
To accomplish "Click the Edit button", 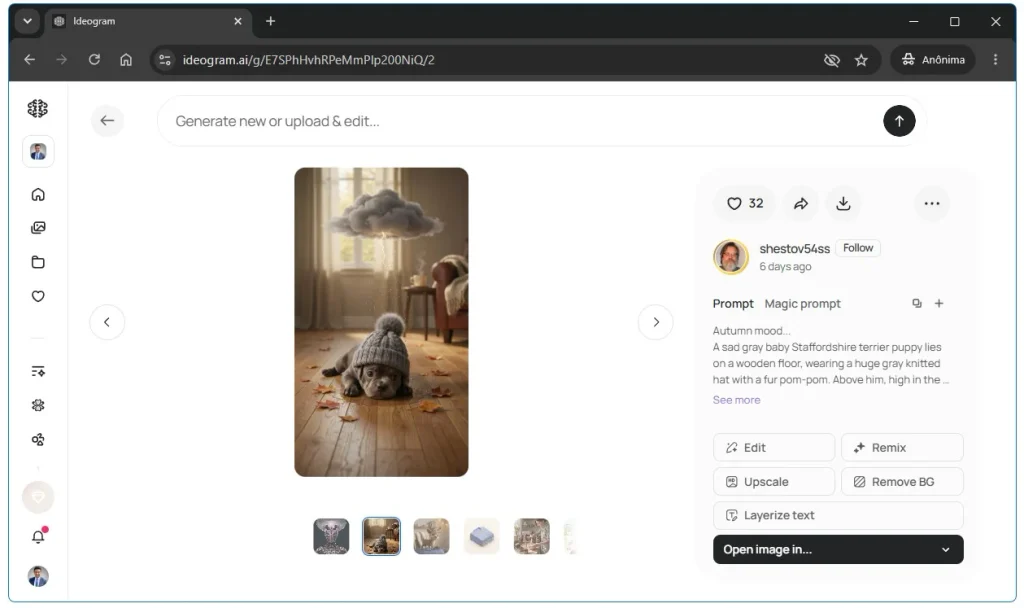I will tap(774, 447).
